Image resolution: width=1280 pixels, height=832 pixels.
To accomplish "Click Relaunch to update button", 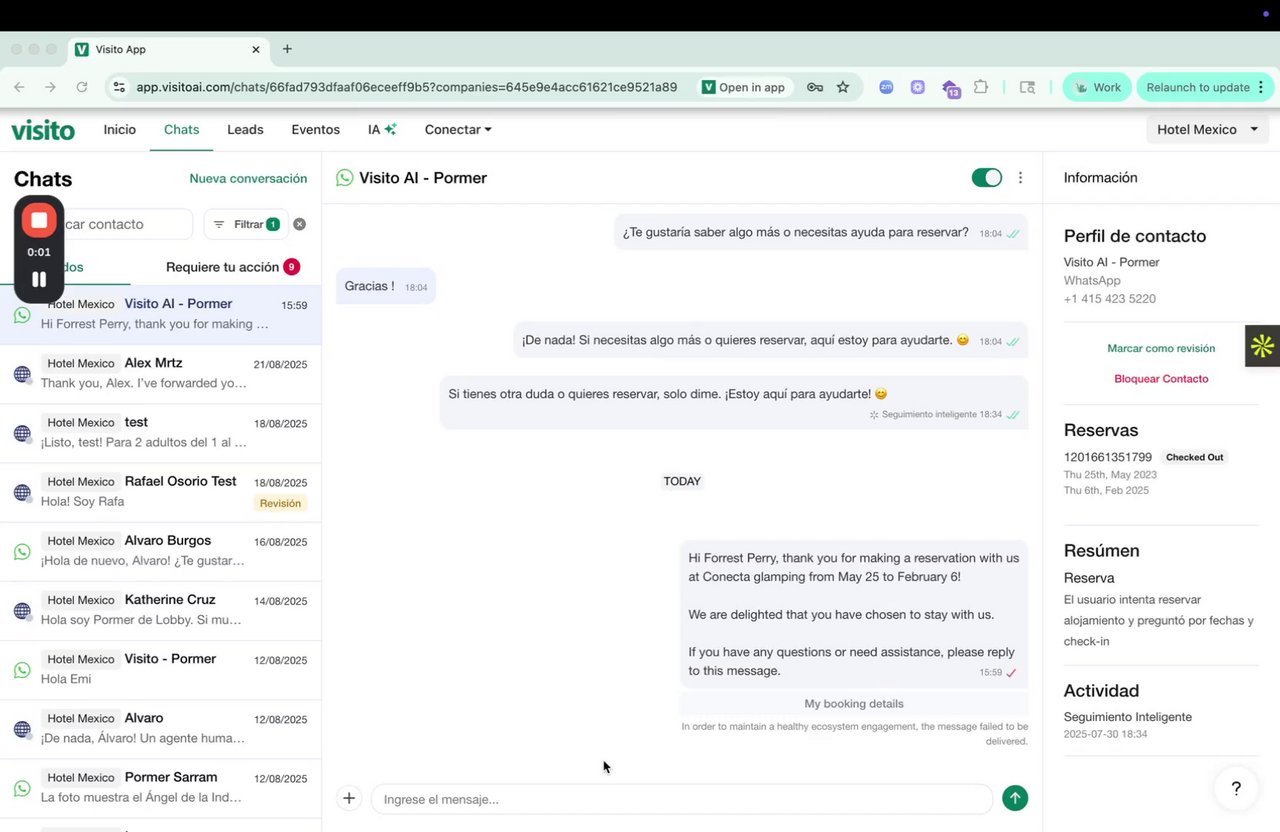I will tap(1206, 87).
